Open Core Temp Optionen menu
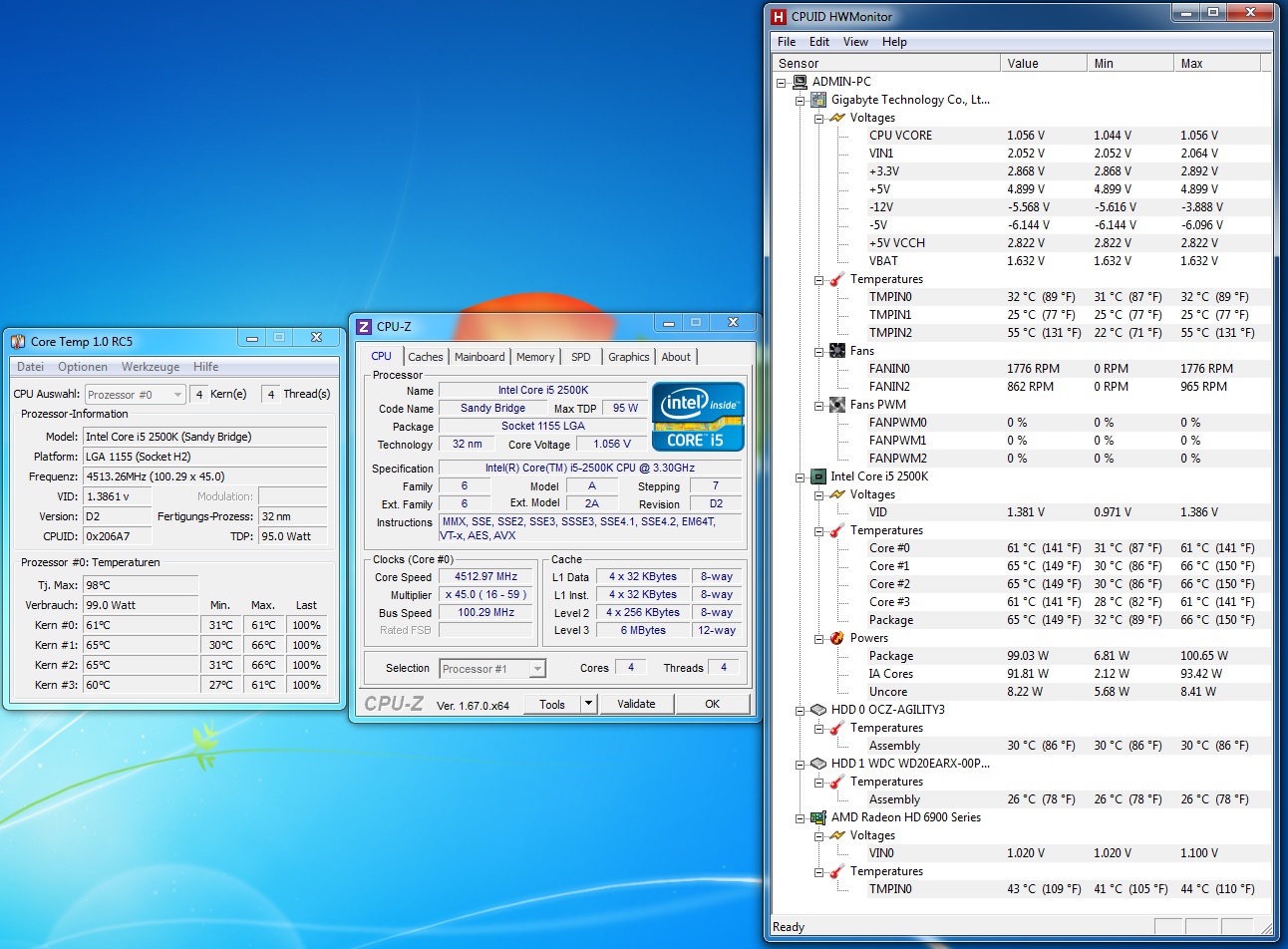 [x=83, y=367]
